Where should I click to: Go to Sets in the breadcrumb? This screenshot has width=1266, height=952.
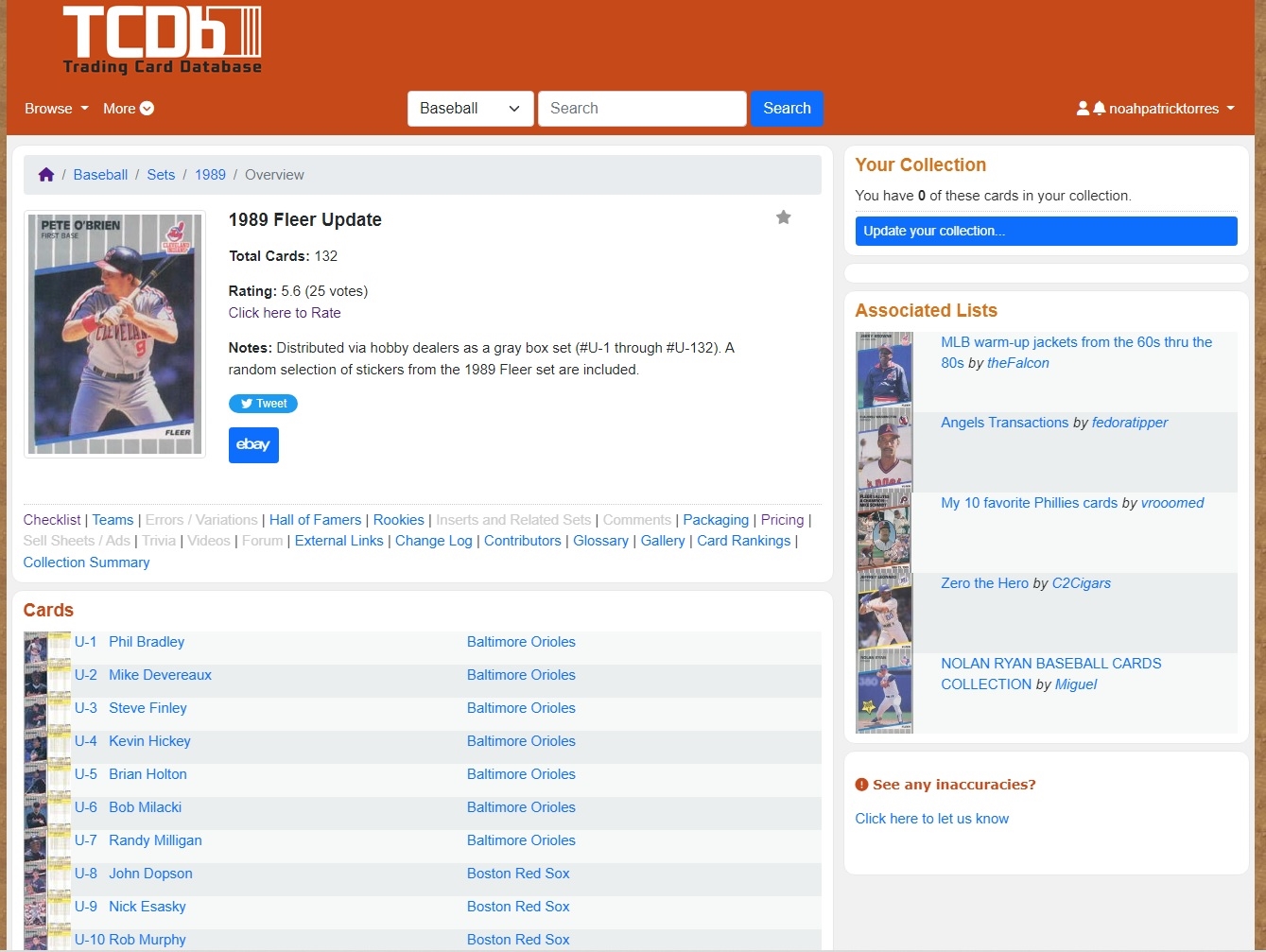[161, 175]
